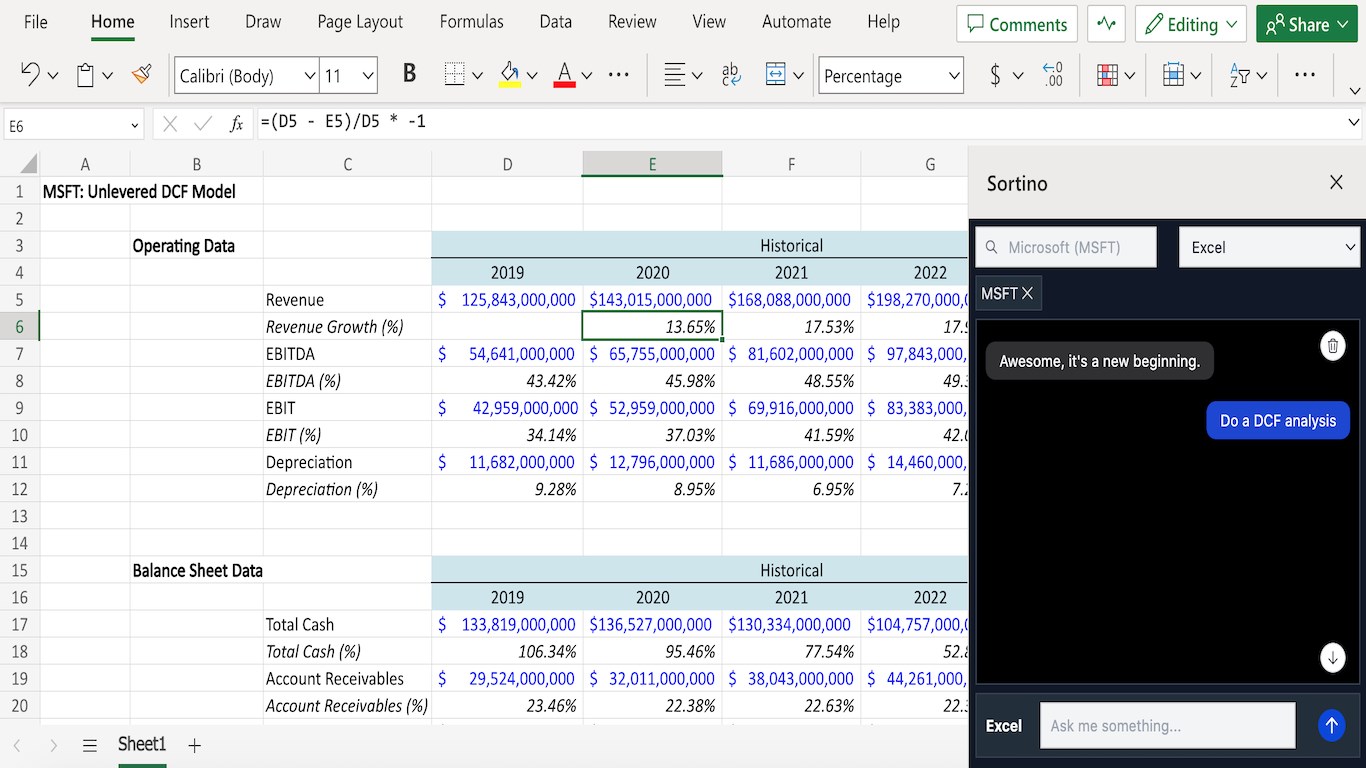Click the text alignment icon

pyautogui.click(x=675, y=75)
